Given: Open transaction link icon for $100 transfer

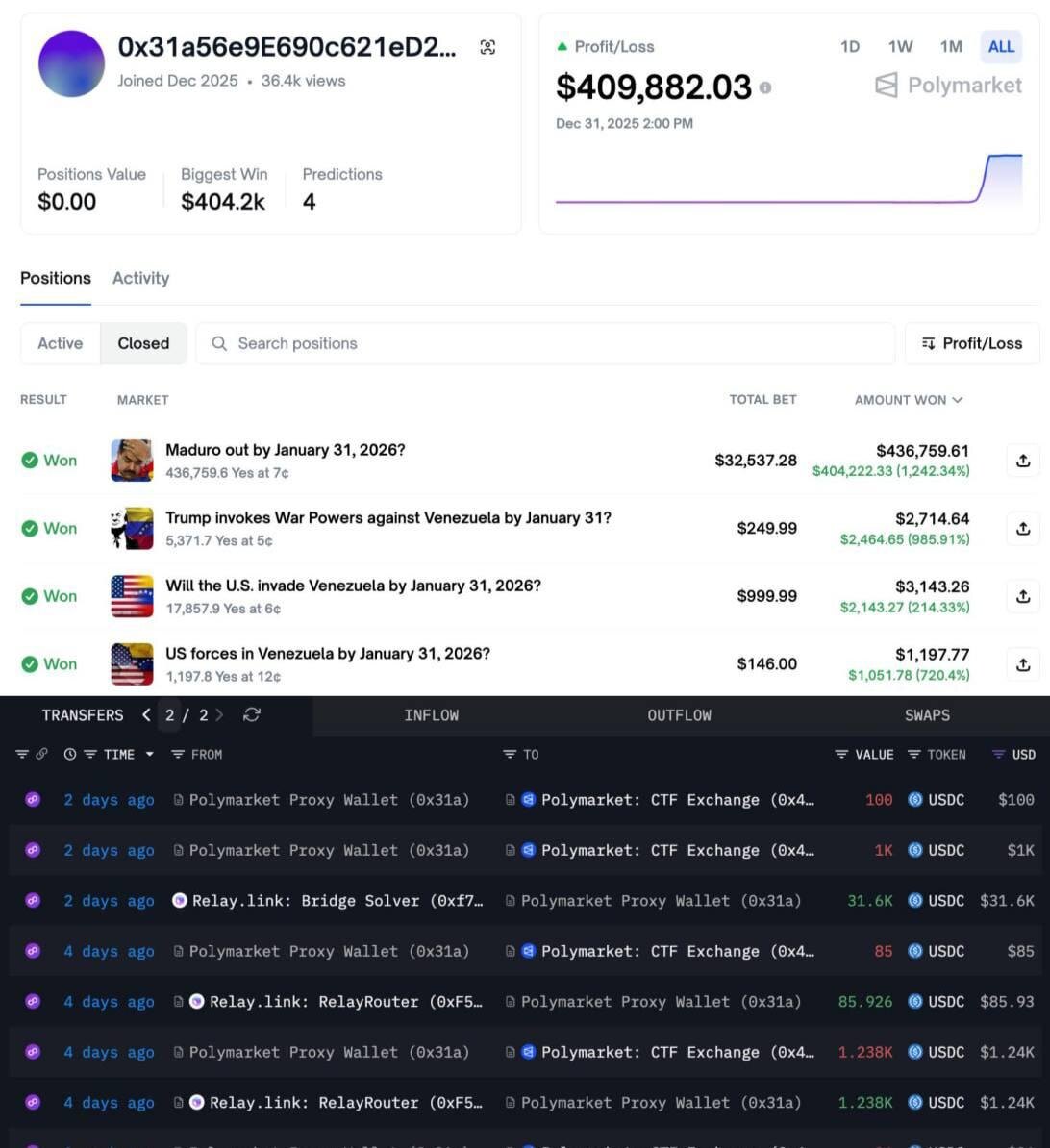Looking at the screenshot, I should [33, 800].
